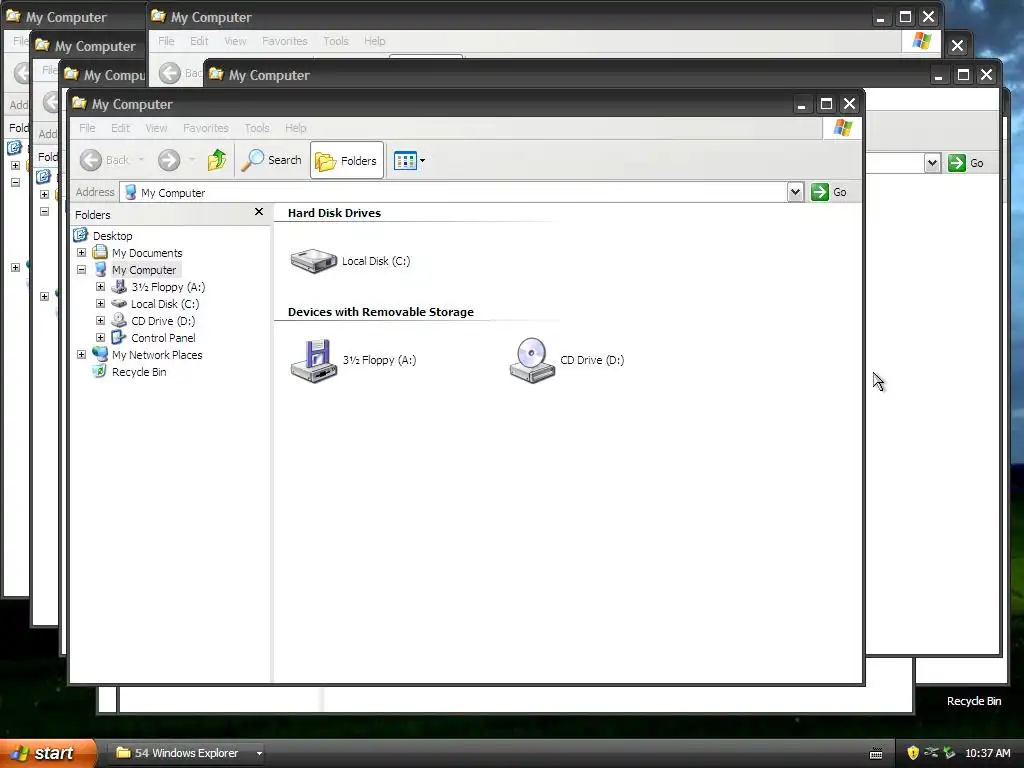
Task: Click the security shield tray icon
Action: (913, 753)
